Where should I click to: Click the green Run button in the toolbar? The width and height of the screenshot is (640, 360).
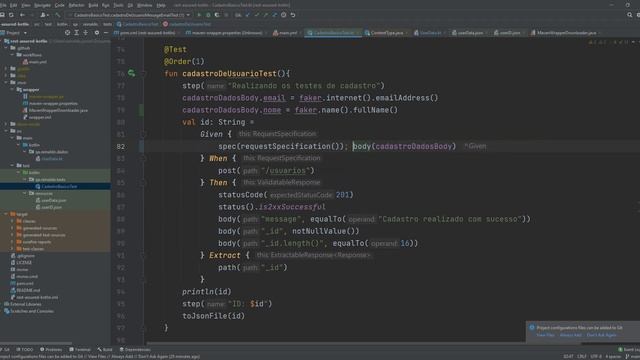point(199,15)
